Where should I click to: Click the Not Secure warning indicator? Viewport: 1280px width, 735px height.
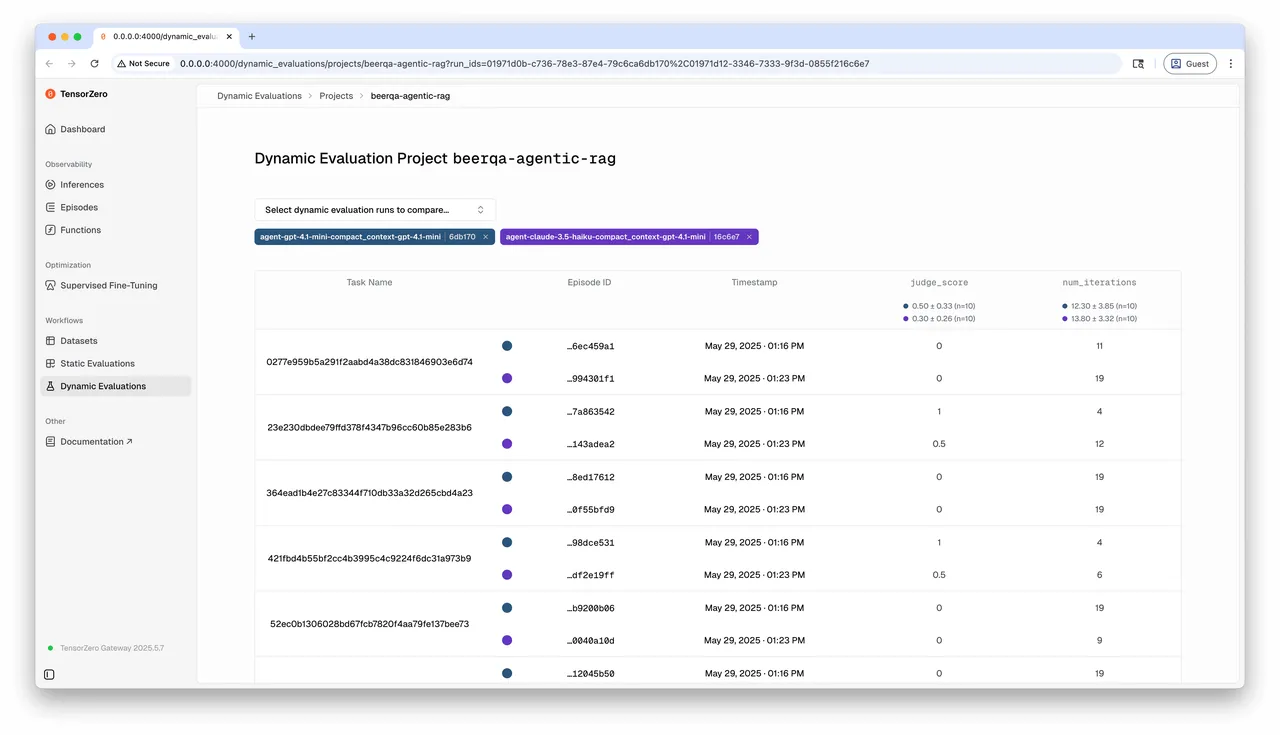(x=143, y=63)
